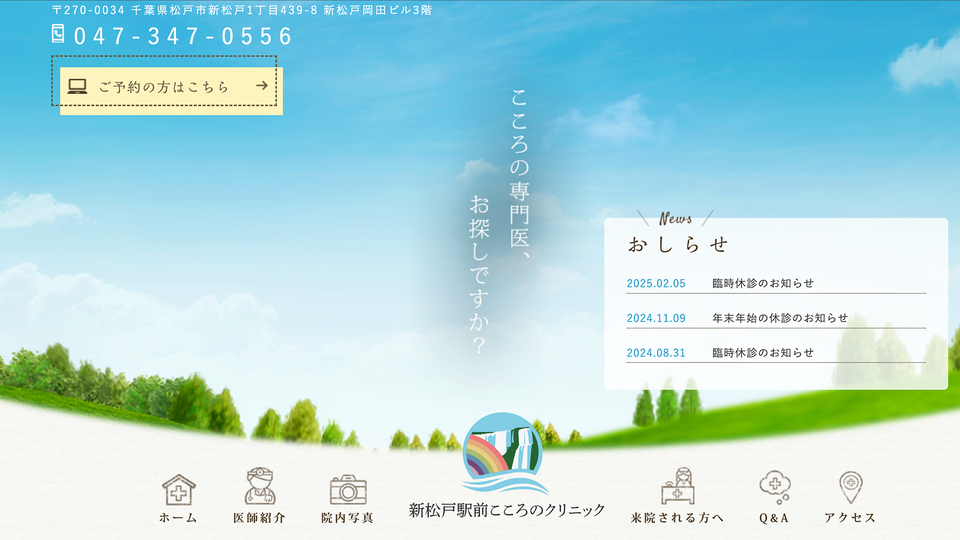Click the 新松戸駅前こころのクリニック title text
Viewport: 960px width, 540px height.
pyautogui.click(x=507, y=510)
